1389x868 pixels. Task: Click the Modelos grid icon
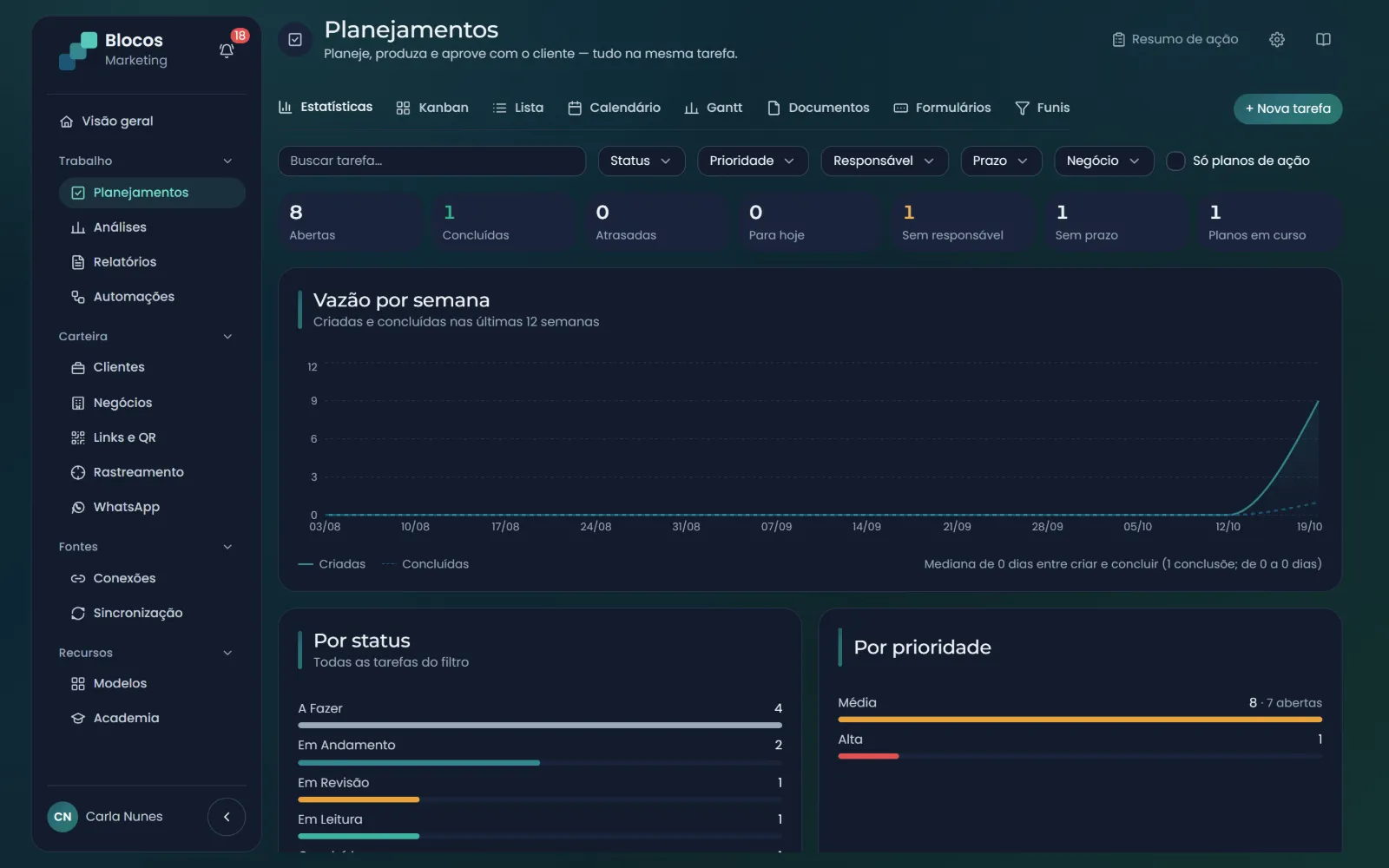pyautogui.click(x=78, y=683)
